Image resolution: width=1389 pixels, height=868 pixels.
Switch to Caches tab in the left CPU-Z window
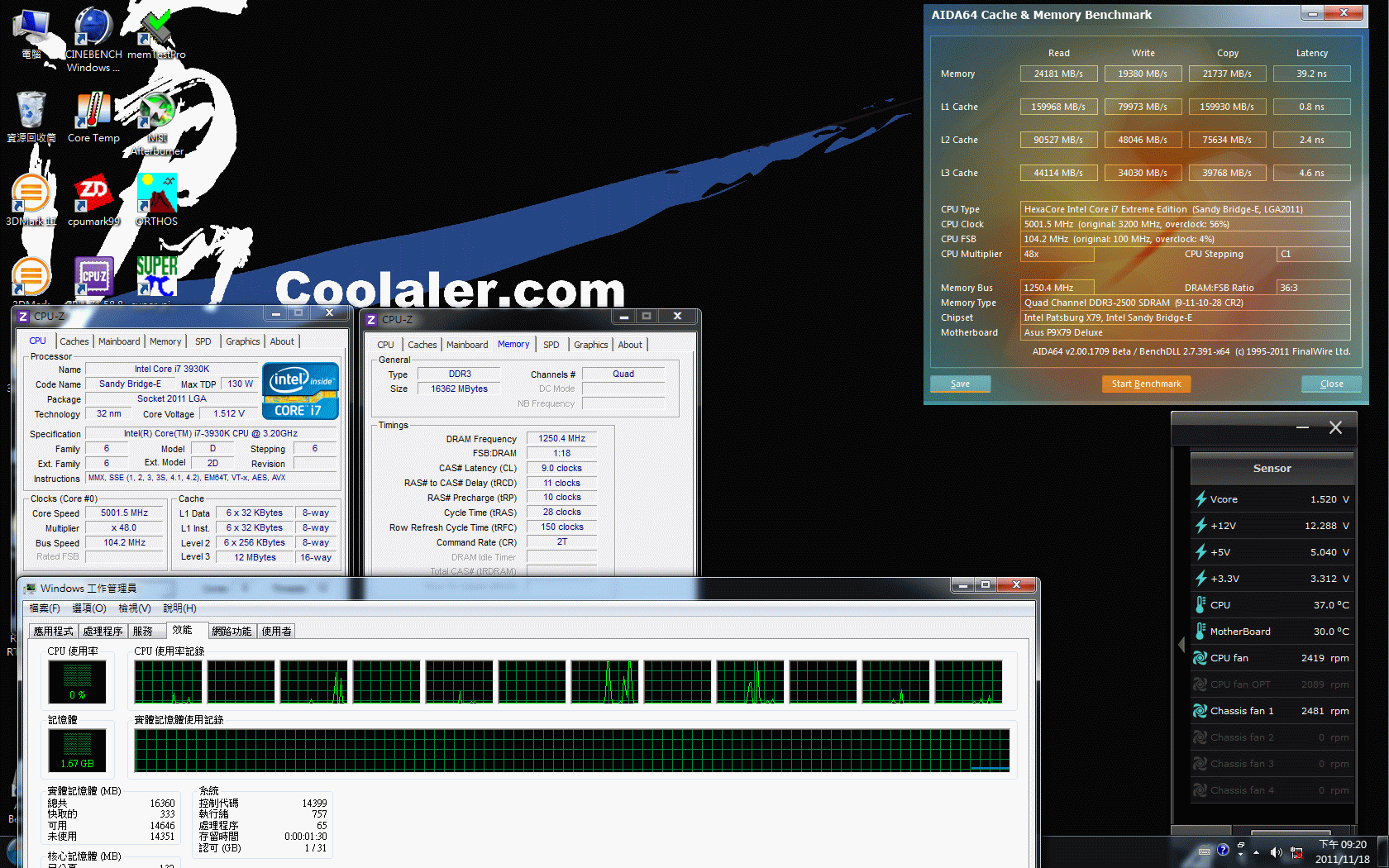click(74, 341)
